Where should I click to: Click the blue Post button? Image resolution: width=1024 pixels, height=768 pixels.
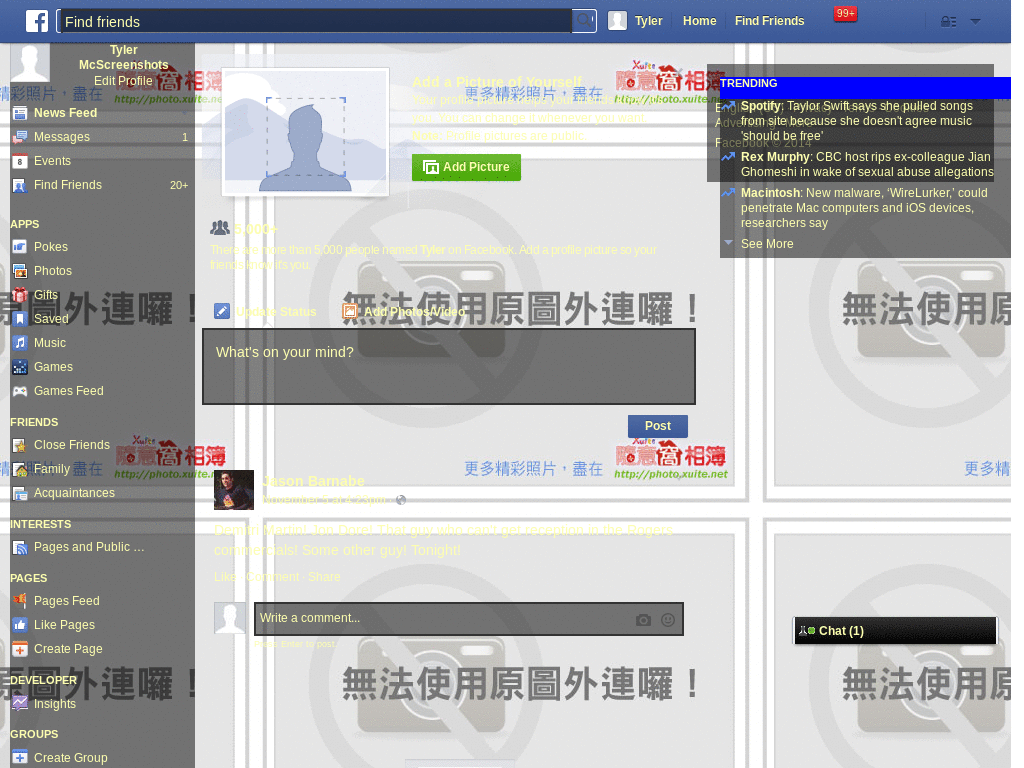tap(658, 426)
